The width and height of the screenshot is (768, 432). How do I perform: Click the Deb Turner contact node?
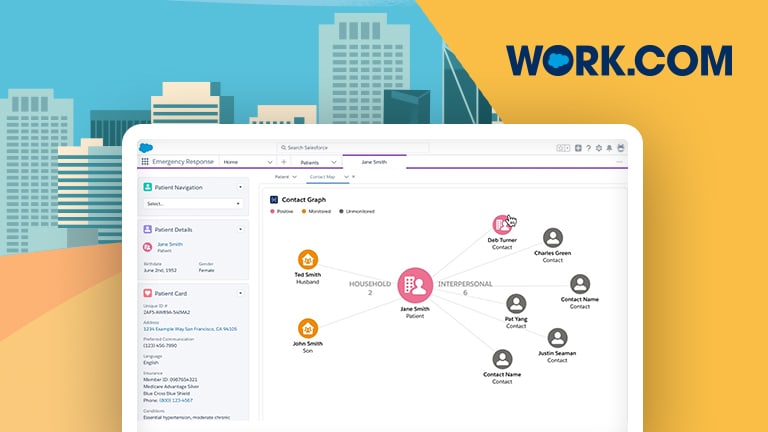click(x=502, y=226)
